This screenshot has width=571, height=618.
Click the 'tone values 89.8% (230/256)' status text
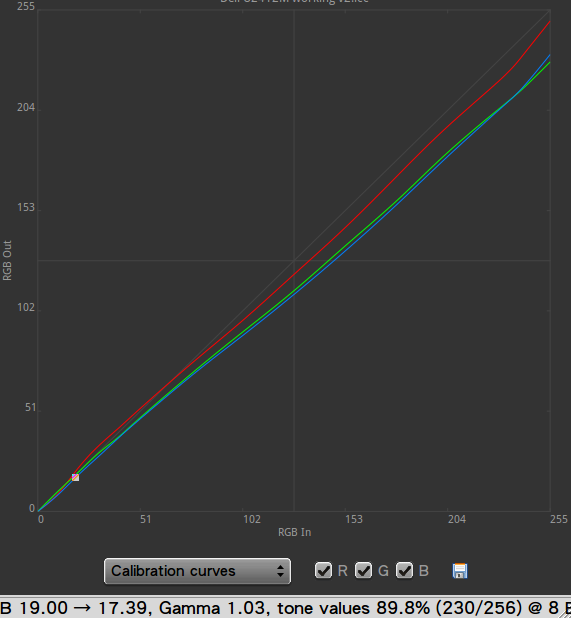click(x=399, y=608)
